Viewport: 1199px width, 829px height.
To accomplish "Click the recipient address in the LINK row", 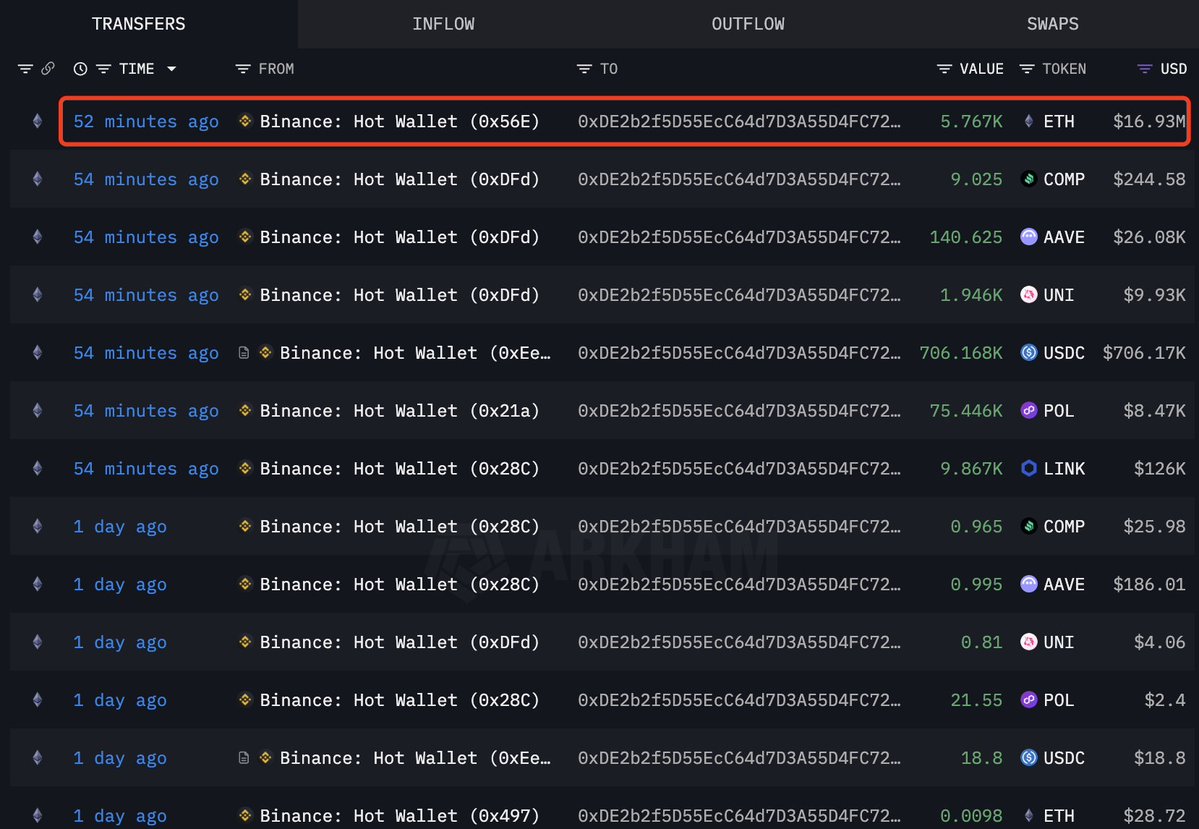I will [738, 469].
